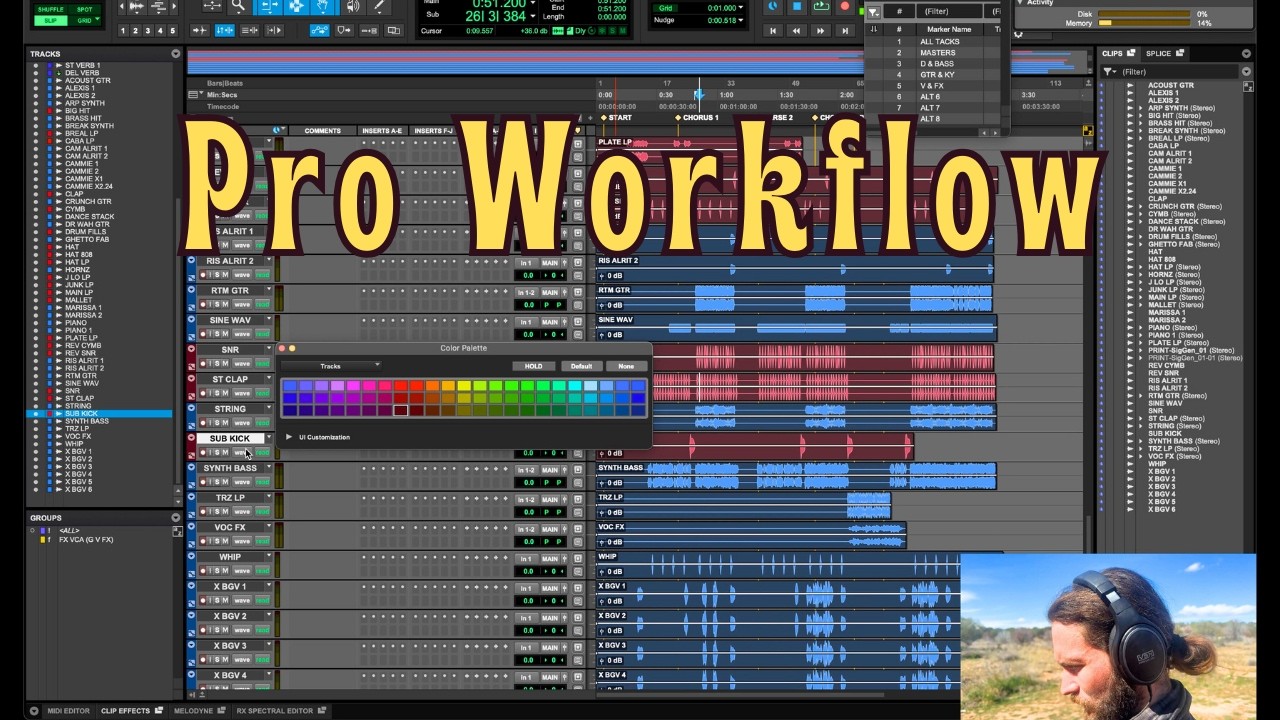Select zoom preset 3

[x=147, y=31]
